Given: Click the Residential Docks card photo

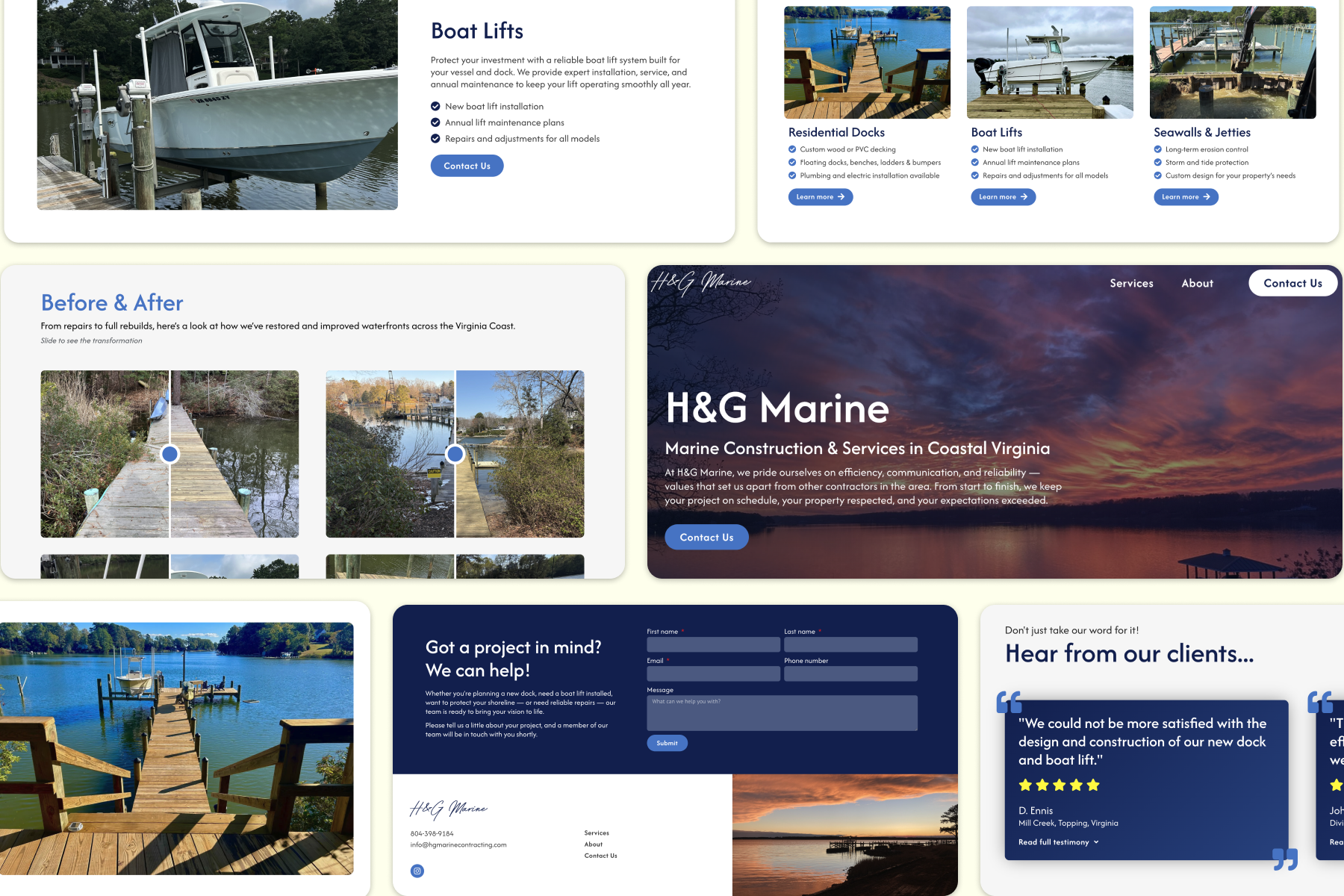Looking at the screenshot, I should (x=867, y=63).
